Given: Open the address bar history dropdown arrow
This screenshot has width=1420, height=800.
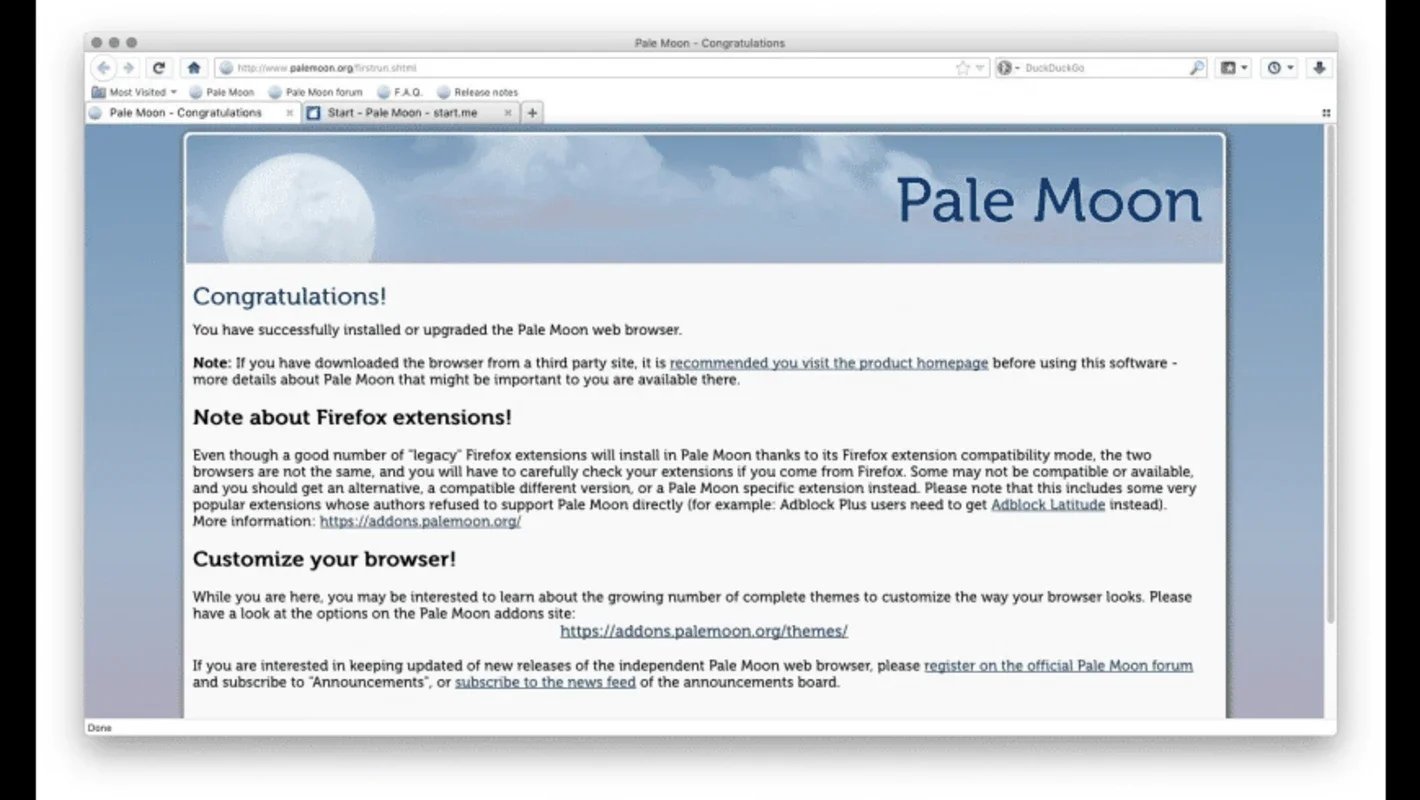Looking at the screenshot, I should coord(980,68).
